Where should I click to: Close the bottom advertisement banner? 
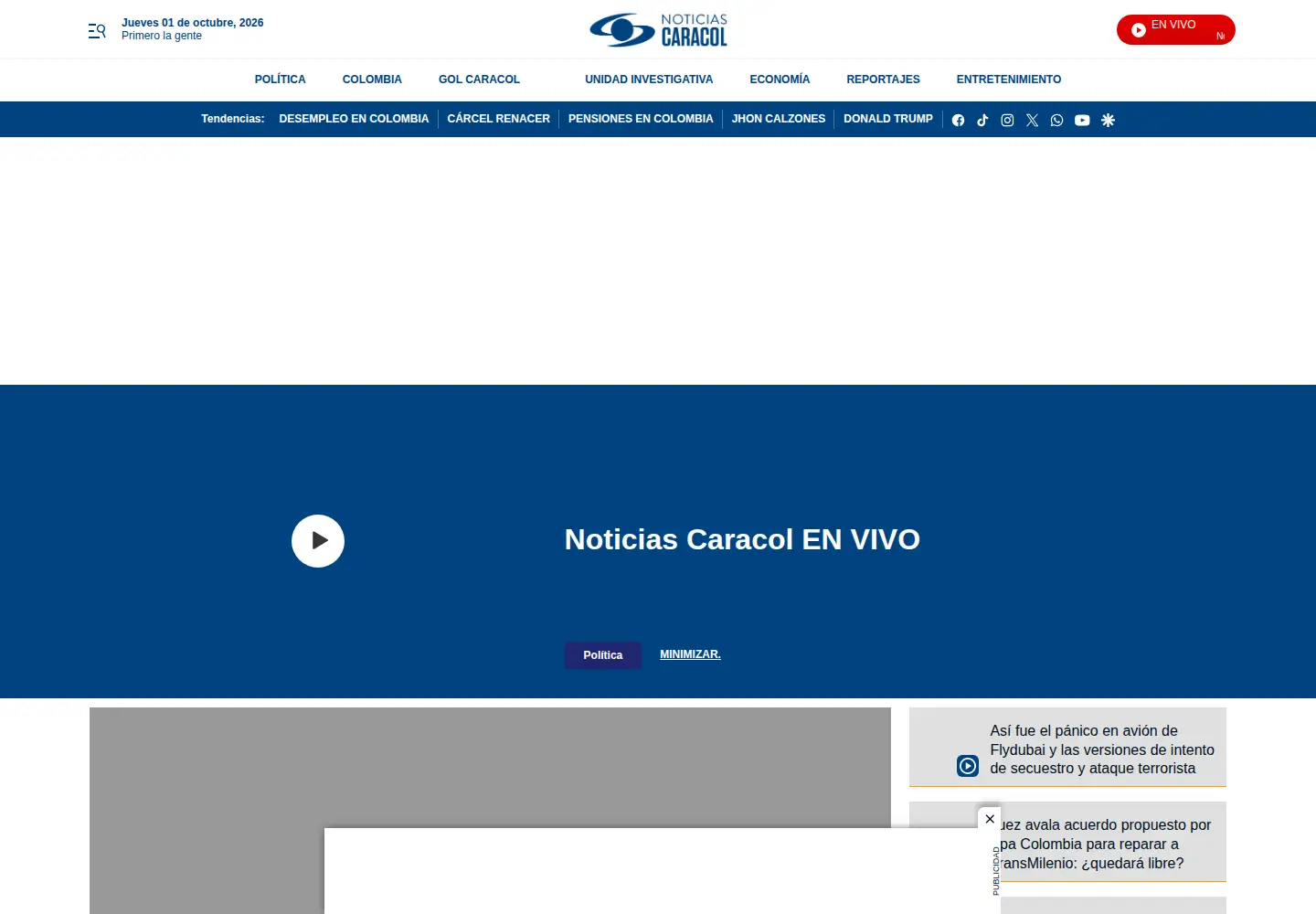tap(990, 819)
